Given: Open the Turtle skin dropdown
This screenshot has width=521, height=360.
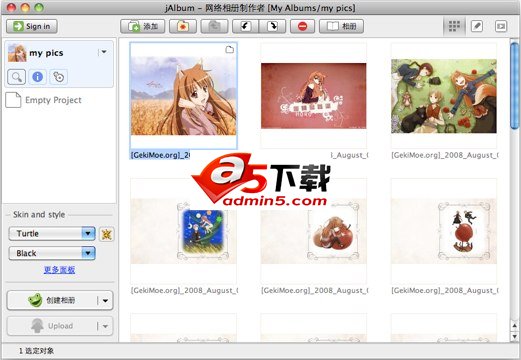Looking at the screenshot, I should [x=52, y=234].
